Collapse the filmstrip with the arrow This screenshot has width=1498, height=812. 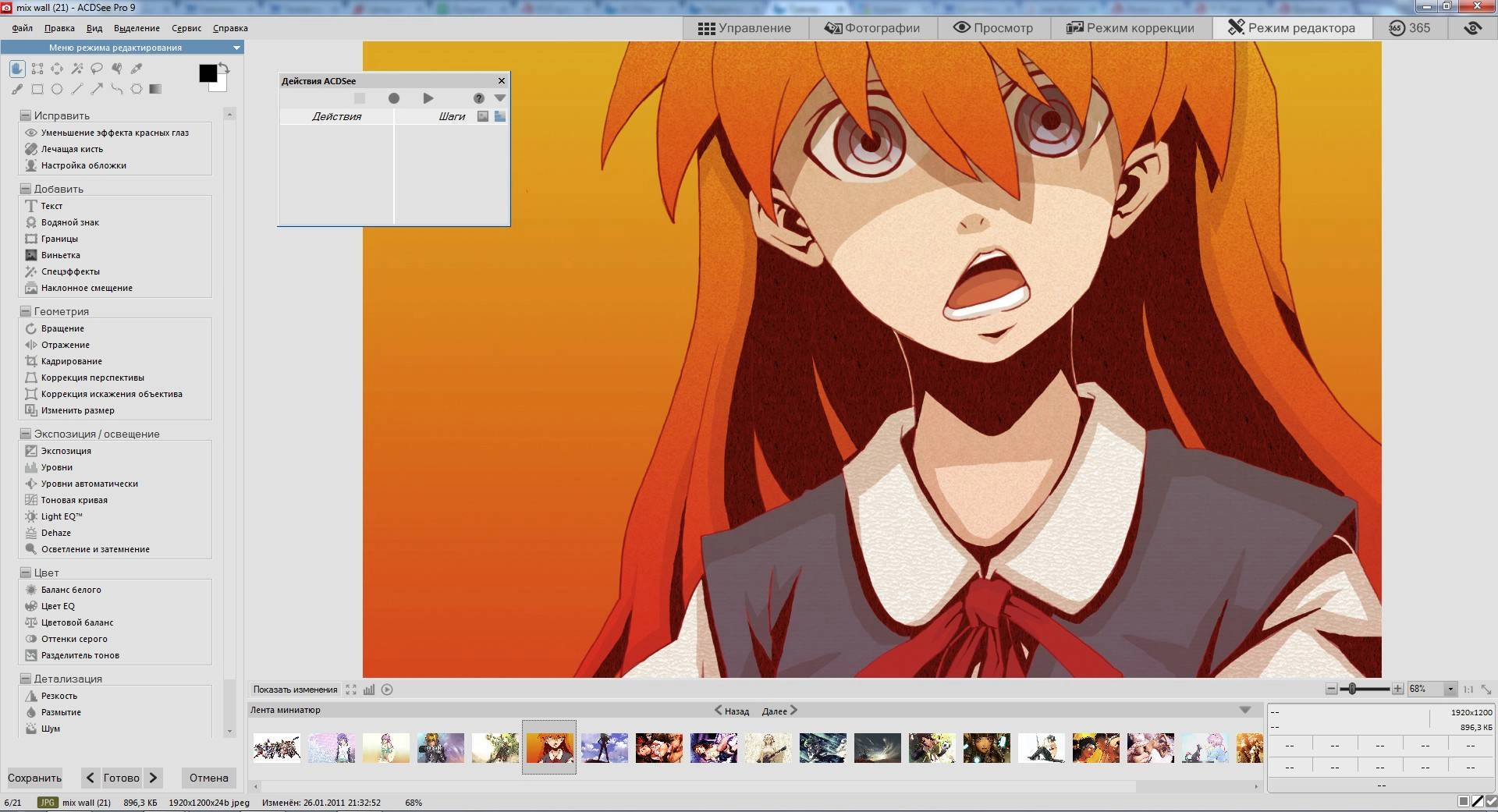(x=1245, y=710)
